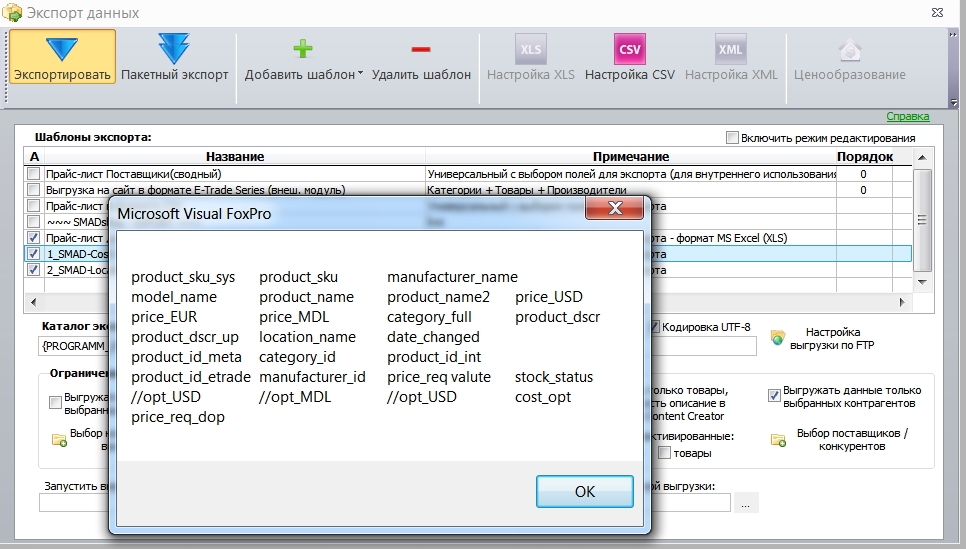Toggle Выгружать данные только выбранных контрагентов

click(774, 396)
